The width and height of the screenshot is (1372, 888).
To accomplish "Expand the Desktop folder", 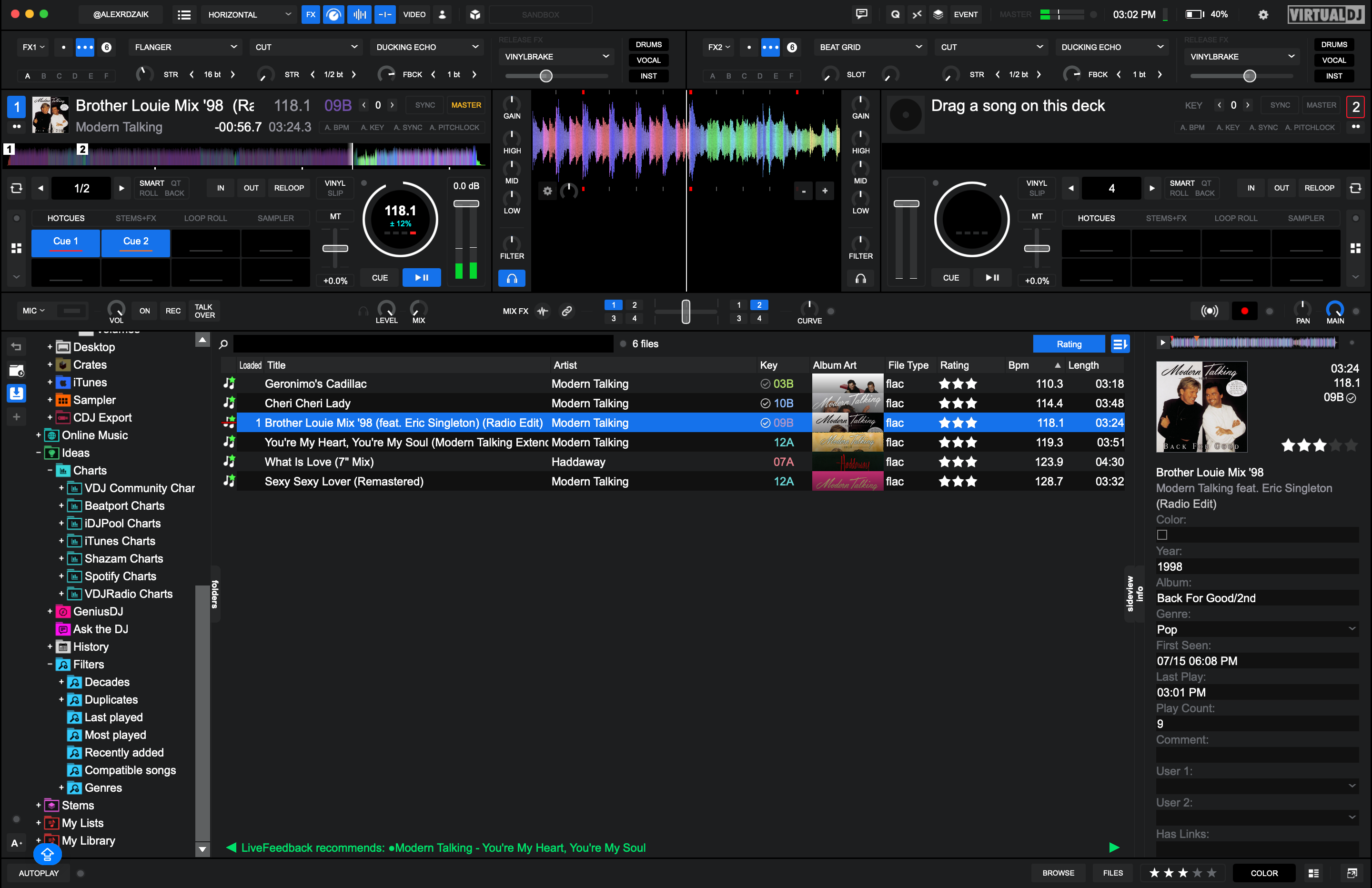I will [50, 347].
